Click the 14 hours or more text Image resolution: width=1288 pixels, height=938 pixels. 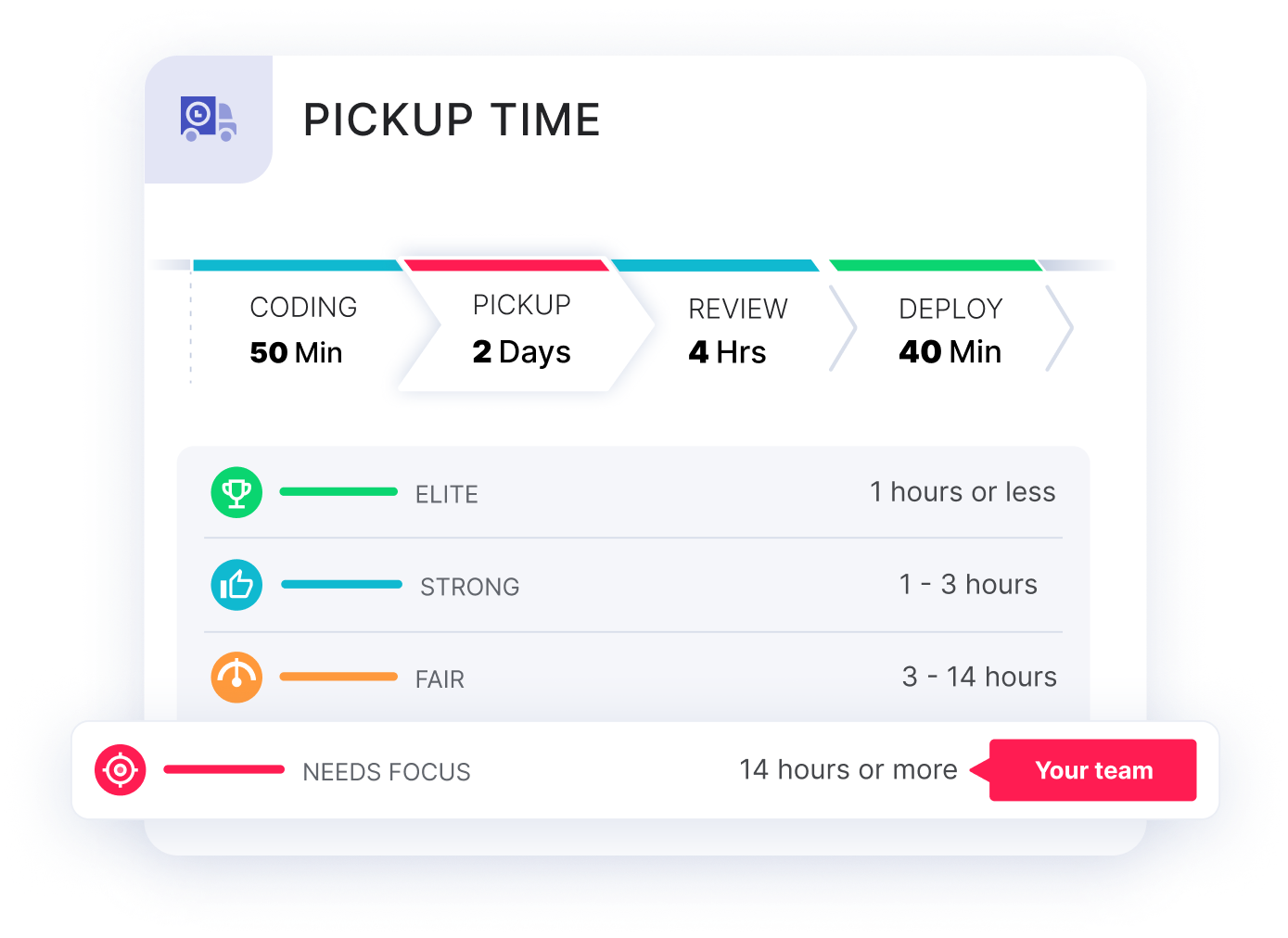coord(848,769)
